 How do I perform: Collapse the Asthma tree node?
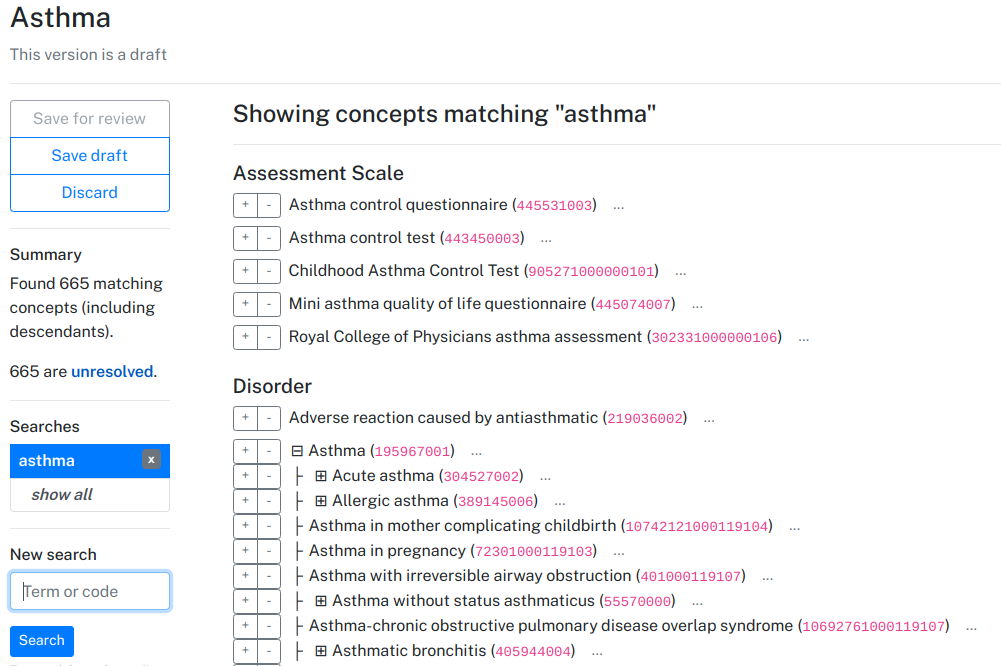tap(297, 451)
